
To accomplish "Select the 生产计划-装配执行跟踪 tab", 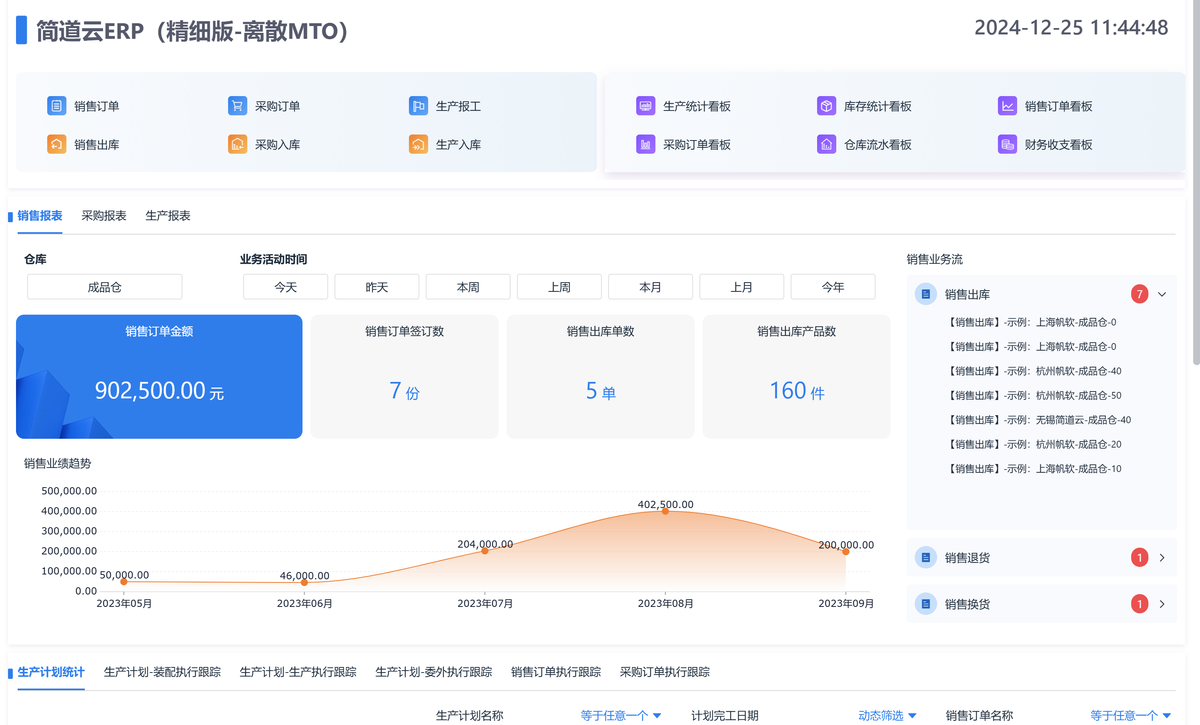I will point(162,673).
